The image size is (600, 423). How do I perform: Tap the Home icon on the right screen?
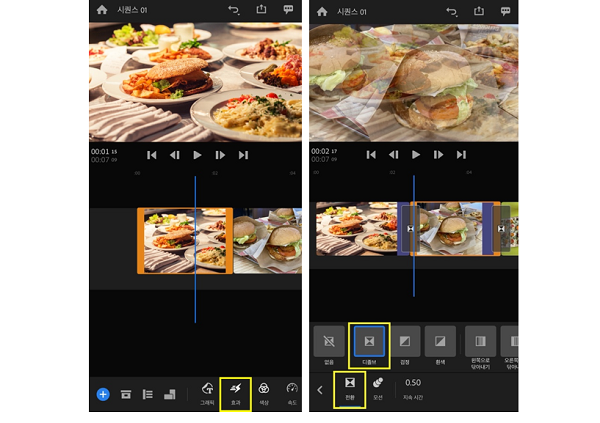point(322,11)
